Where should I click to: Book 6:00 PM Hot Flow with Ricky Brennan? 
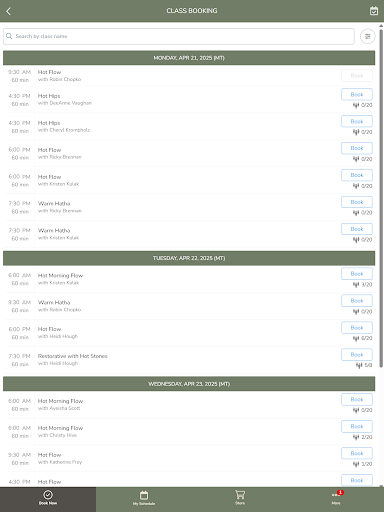357,148
